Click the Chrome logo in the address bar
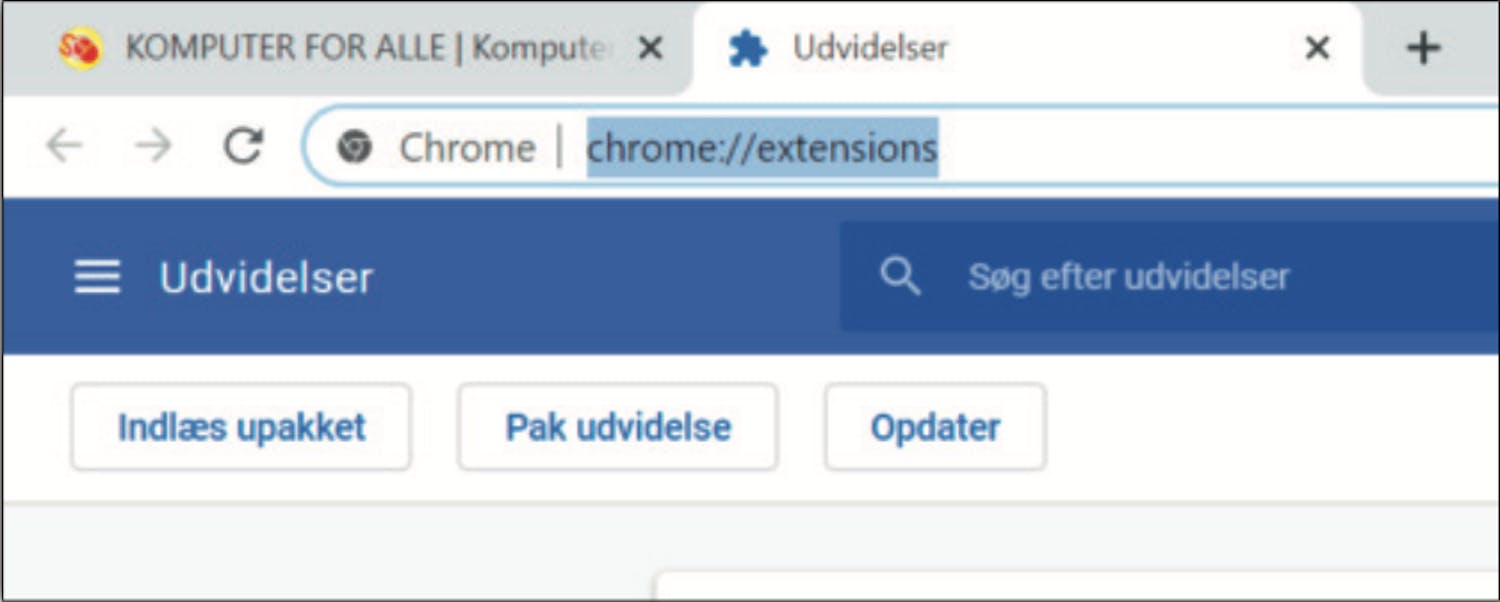 coord(353,148)
